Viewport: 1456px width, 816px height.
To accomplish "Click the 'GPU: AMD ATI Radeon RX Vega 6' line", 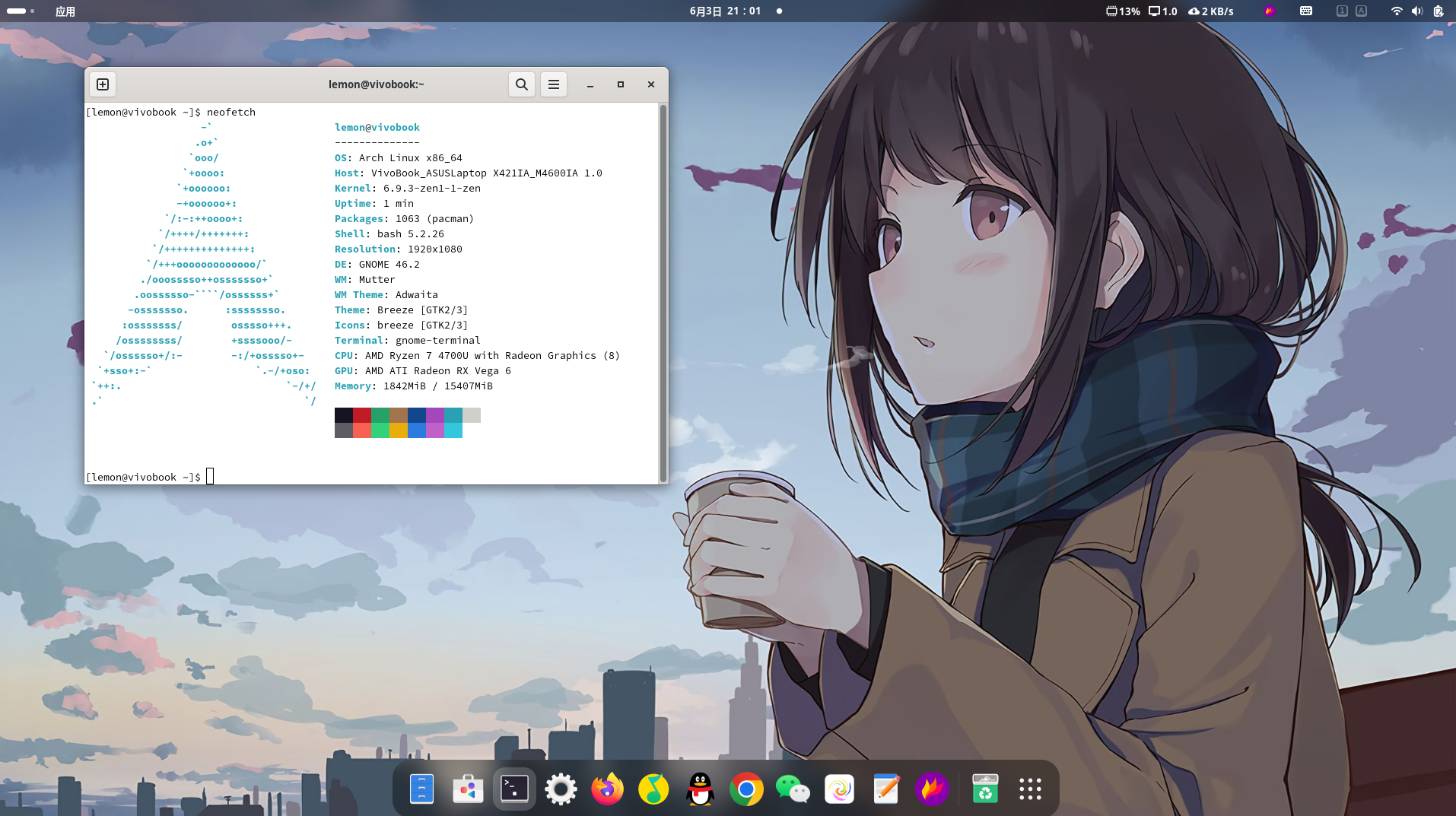I will click(423, 370).
